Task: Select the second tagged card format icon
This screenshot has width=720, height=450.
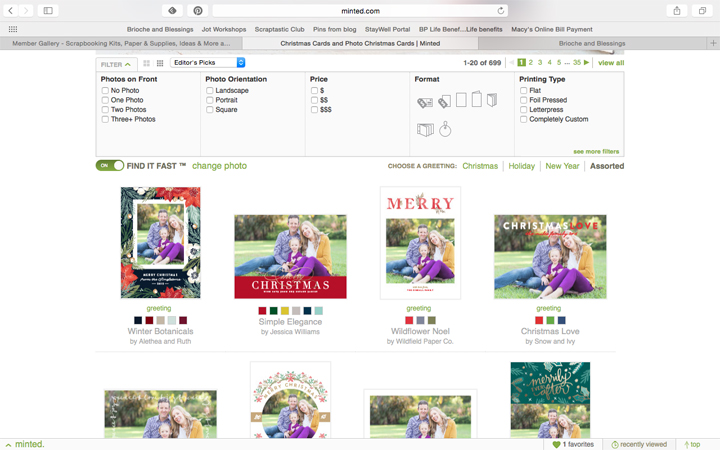Action: (x=444, y=101)
